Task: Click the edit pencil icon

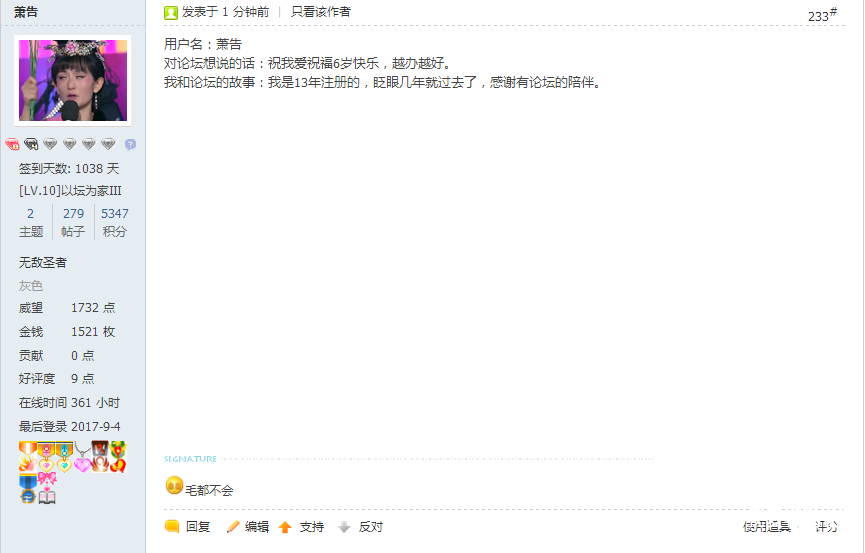Action: 233,527
